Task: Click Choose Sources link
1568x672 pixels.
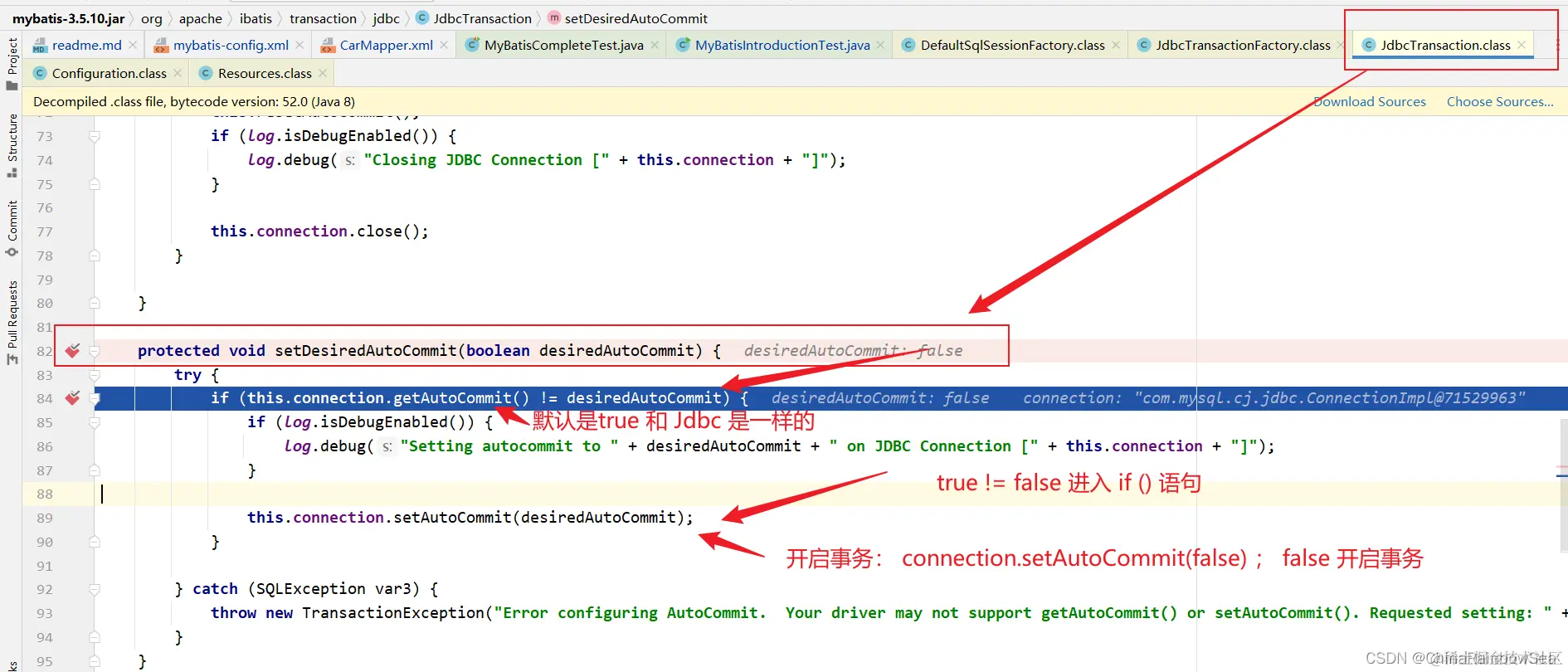Action: [1500, 101]
